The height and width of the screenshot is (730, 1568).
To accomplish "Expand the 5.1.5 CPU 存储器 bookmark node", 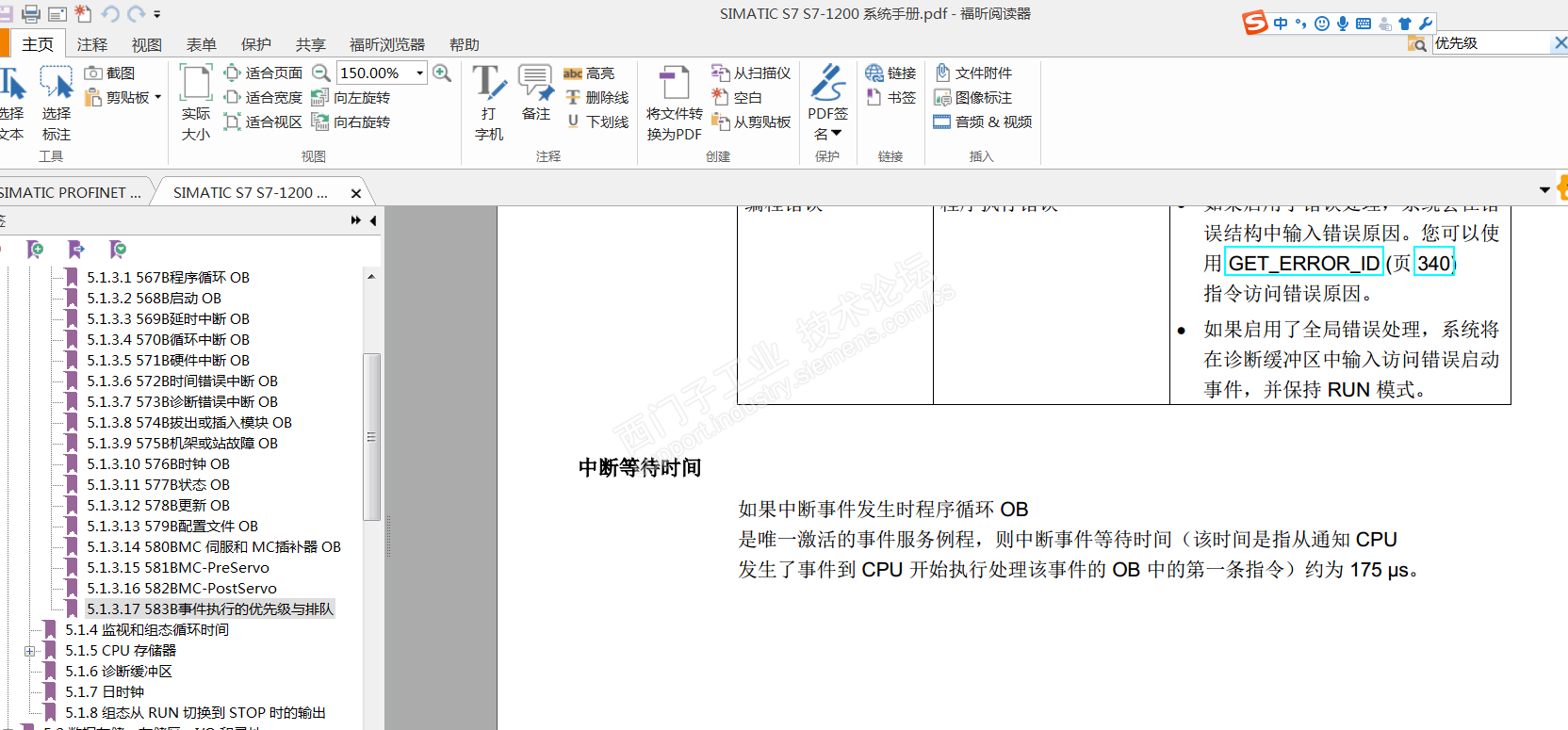I will (30, 651).
